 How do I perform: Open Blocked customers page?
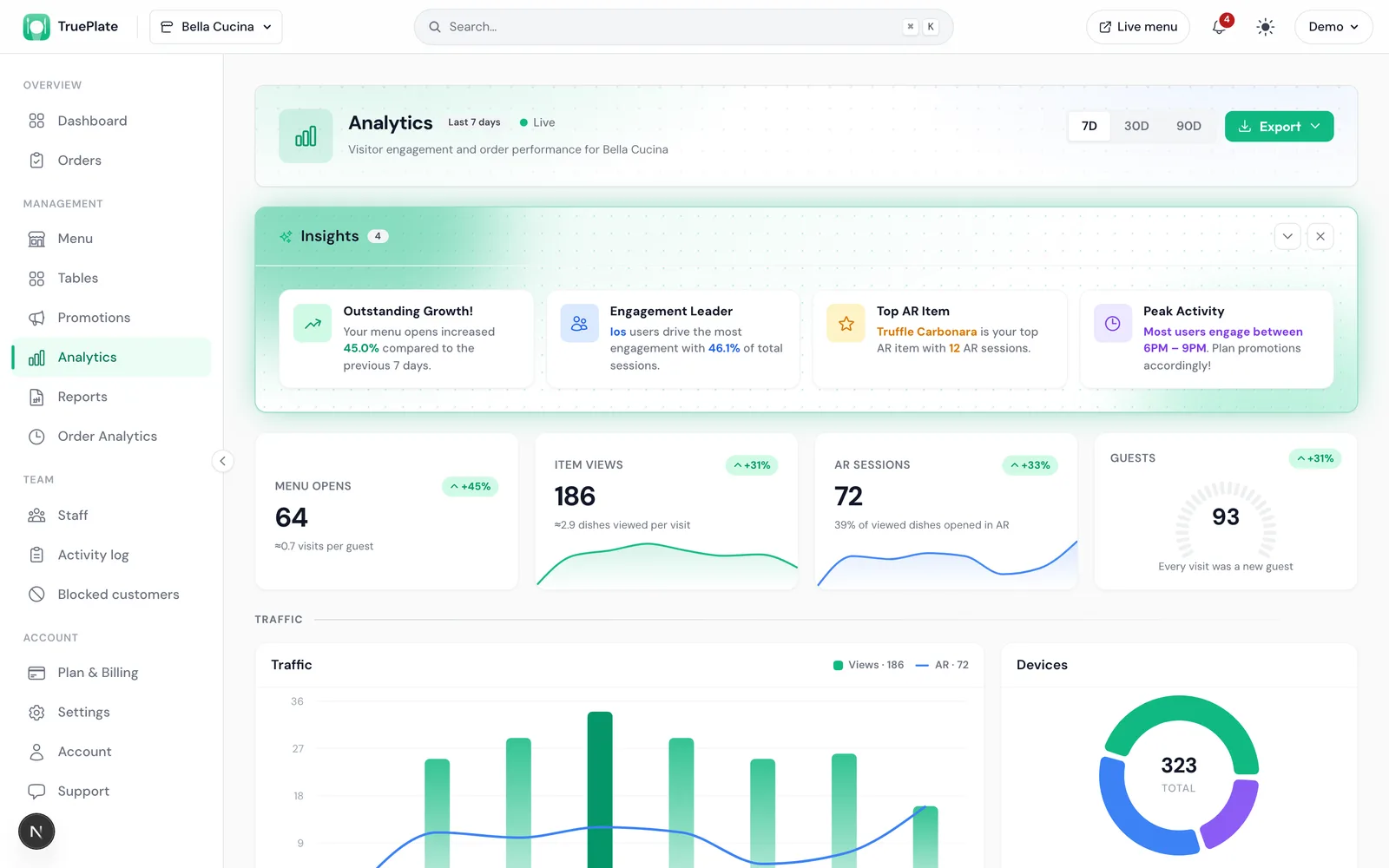pos(112,595)
